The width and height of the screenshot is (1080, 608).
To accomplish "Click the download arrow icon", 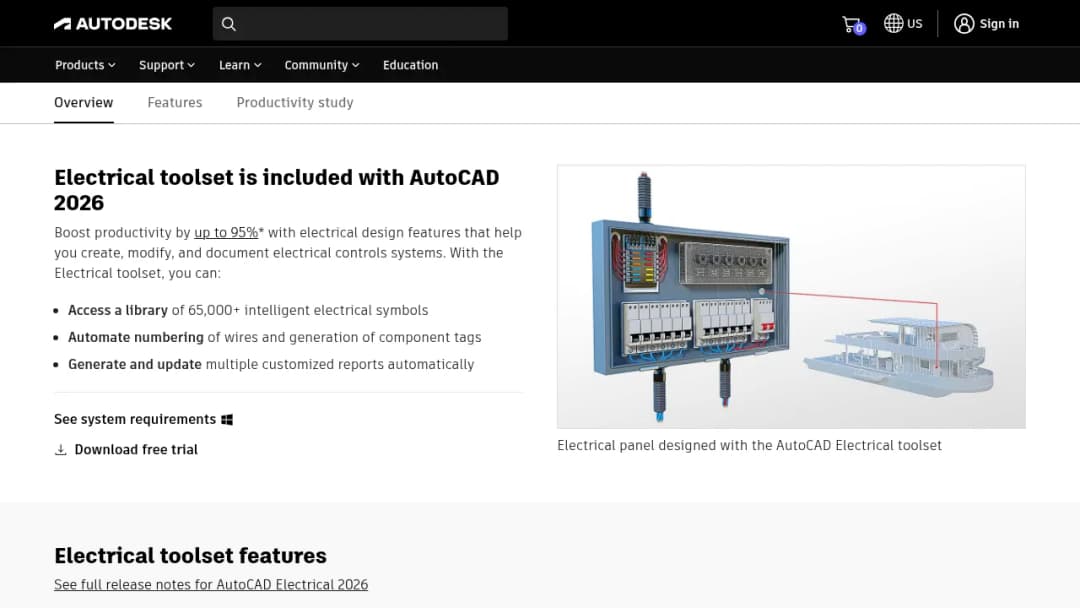I will click(x=61, y=450).
